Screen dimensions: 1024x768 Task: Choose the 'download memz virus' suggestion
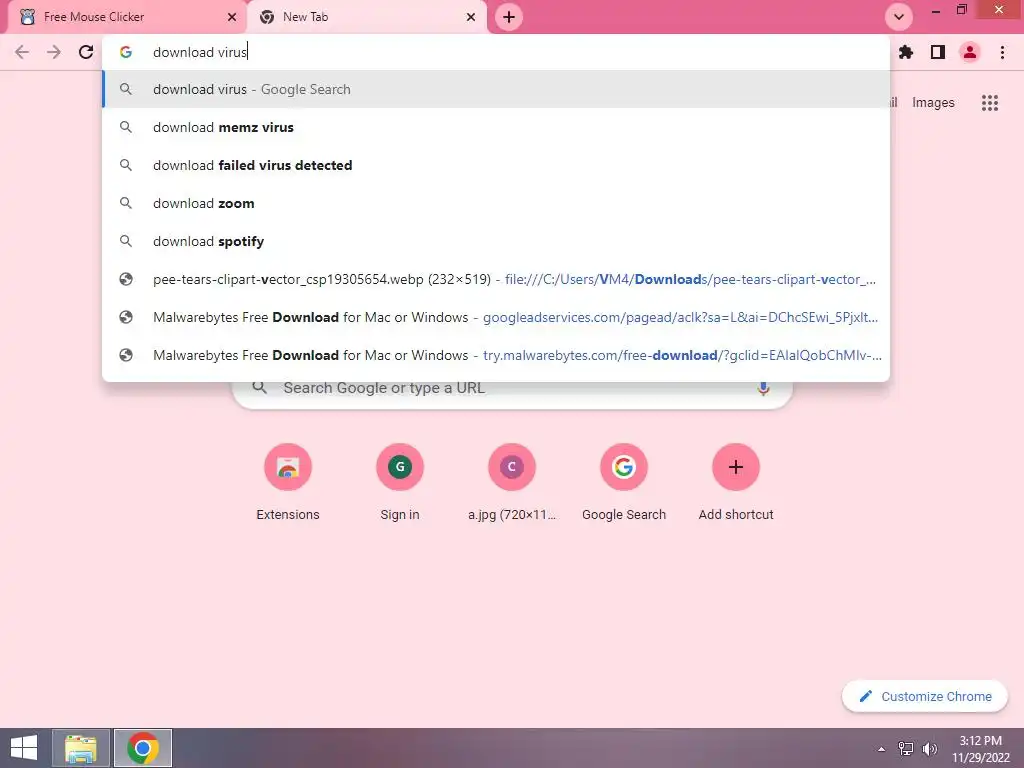496,127
